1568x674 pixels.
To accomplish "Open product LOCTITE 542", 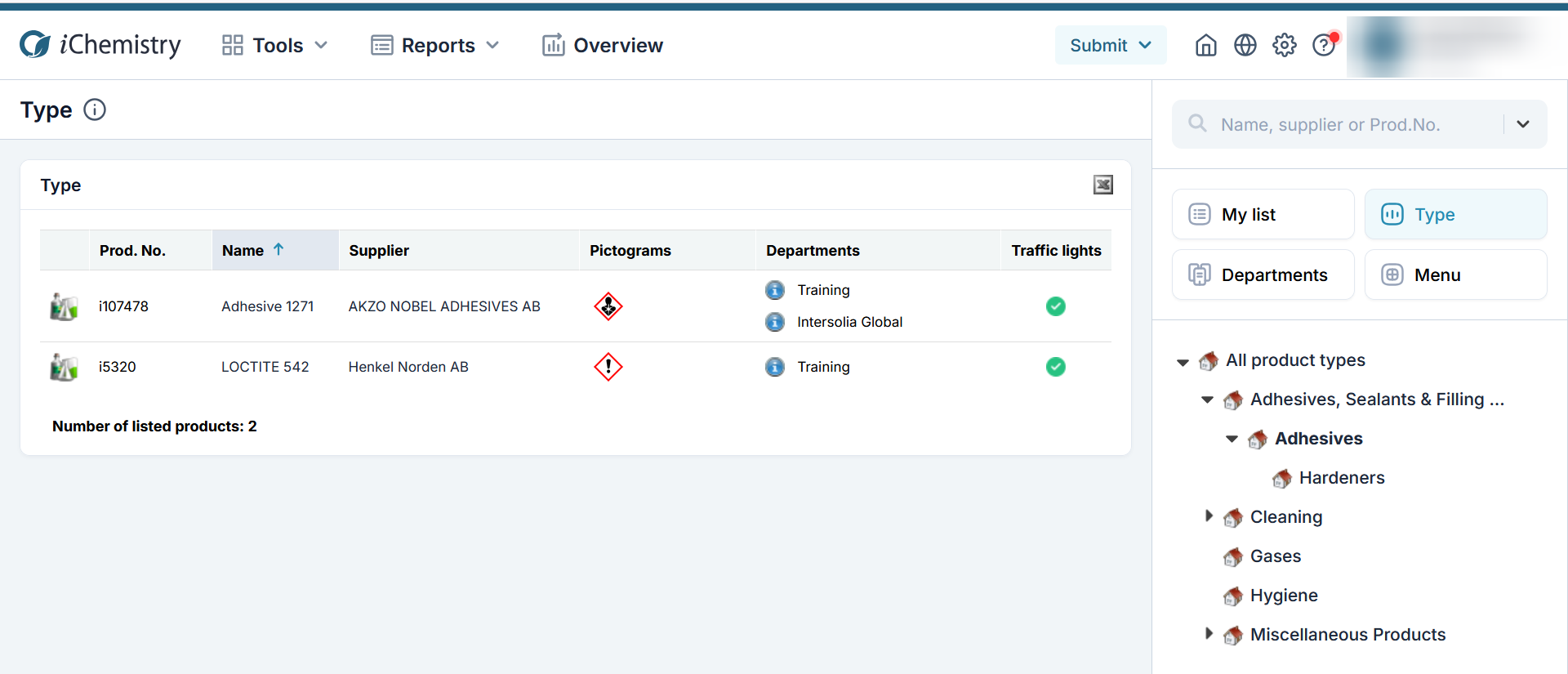I will coord(265,367).
